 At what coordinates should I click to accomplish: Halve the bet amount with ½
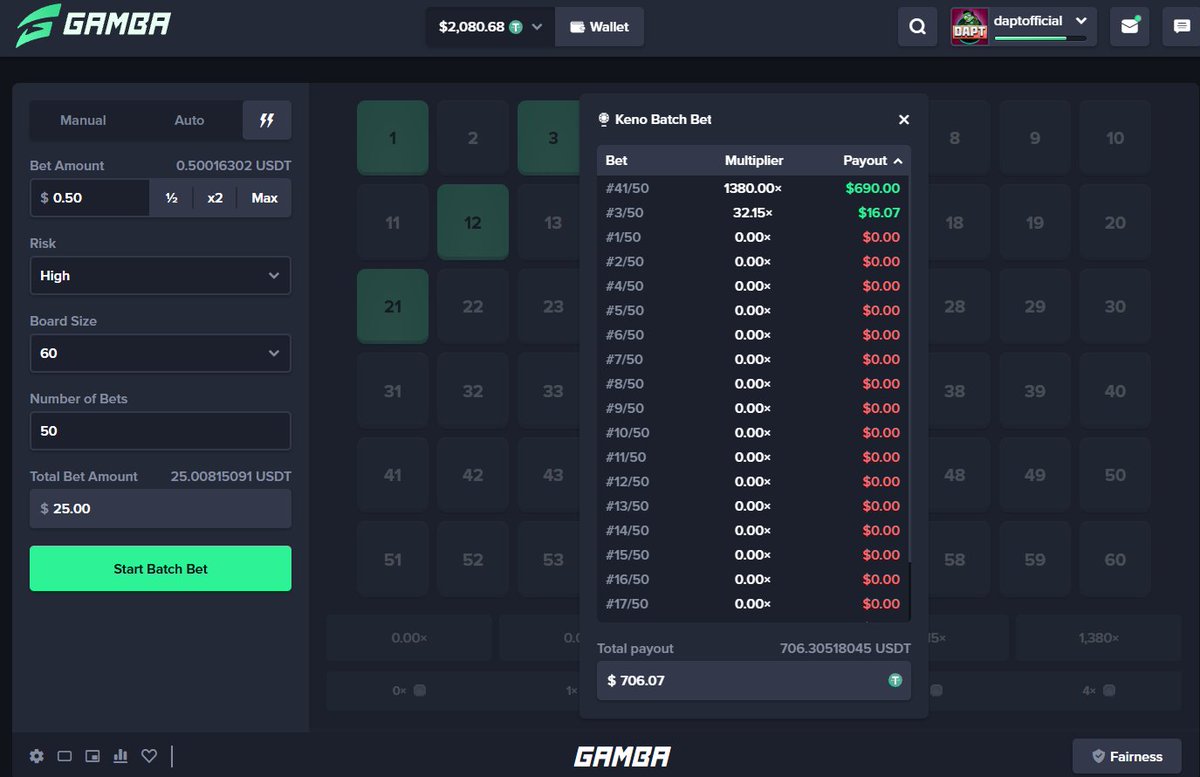(x=171, y=198)
